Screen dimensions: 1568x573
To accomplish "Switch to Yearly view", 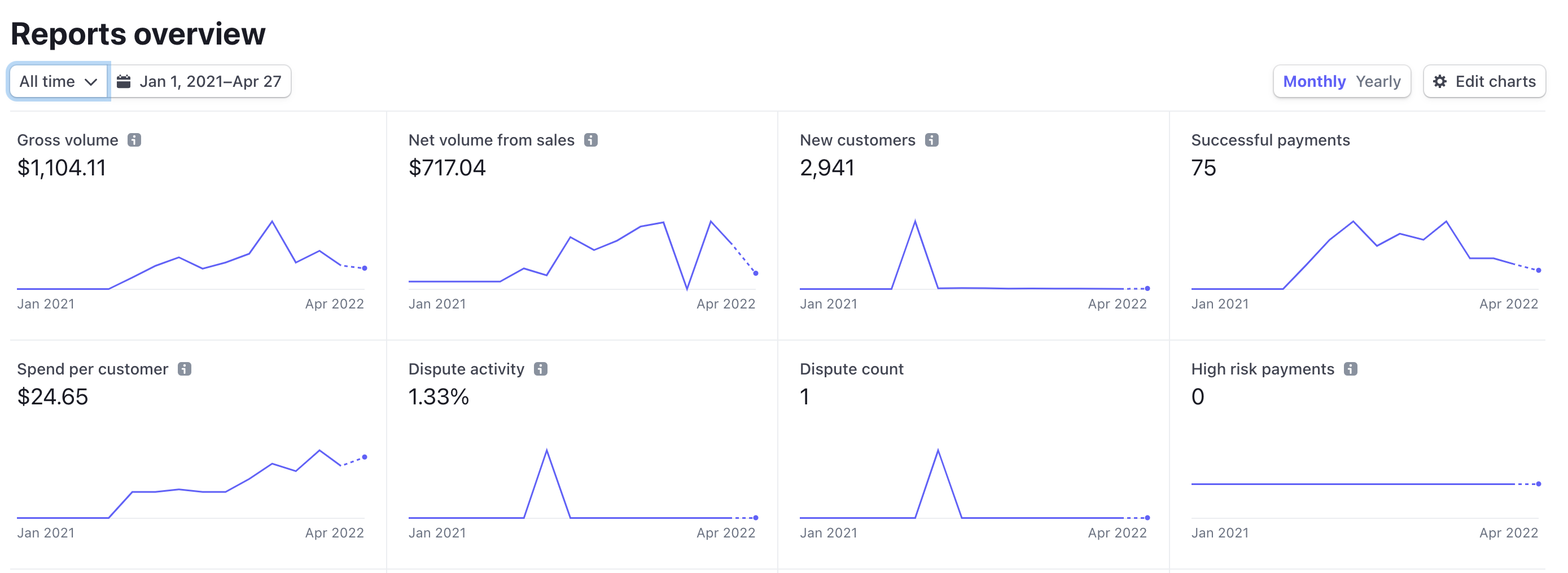I will click(1378, 82).
